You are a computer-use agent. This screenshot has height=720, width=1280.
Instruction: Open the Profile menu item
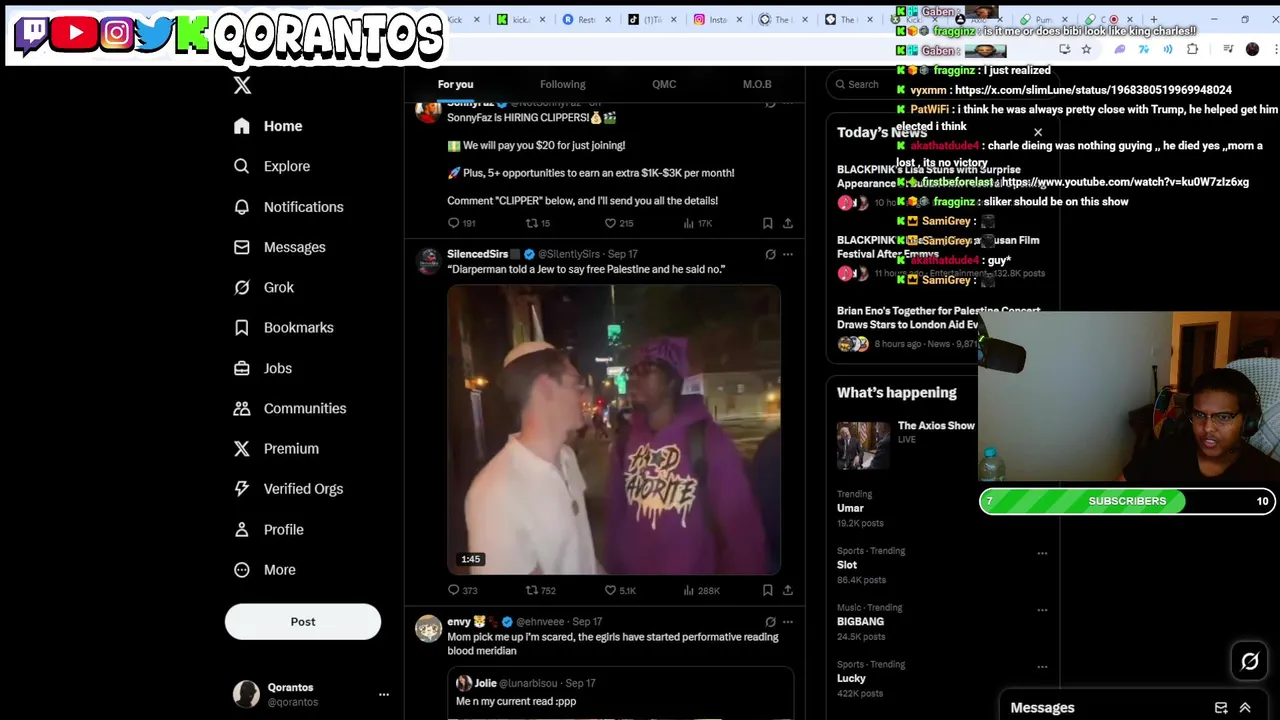point(268,530)
